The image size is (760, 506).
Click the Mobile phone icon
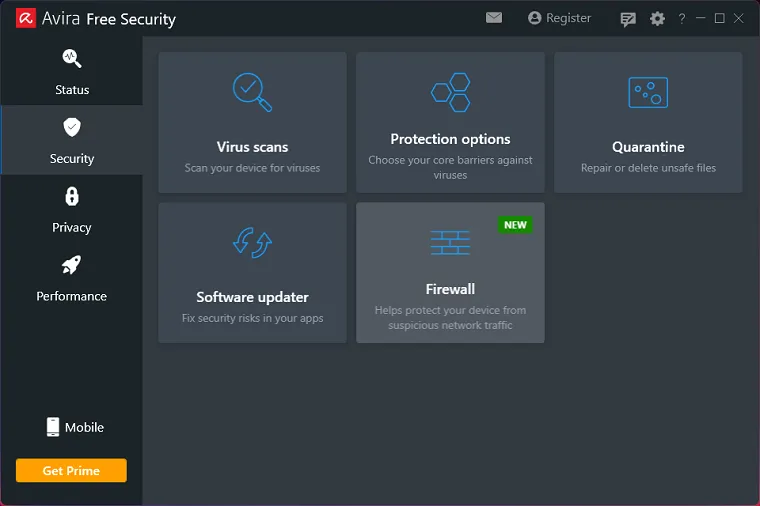pos(53,427)
